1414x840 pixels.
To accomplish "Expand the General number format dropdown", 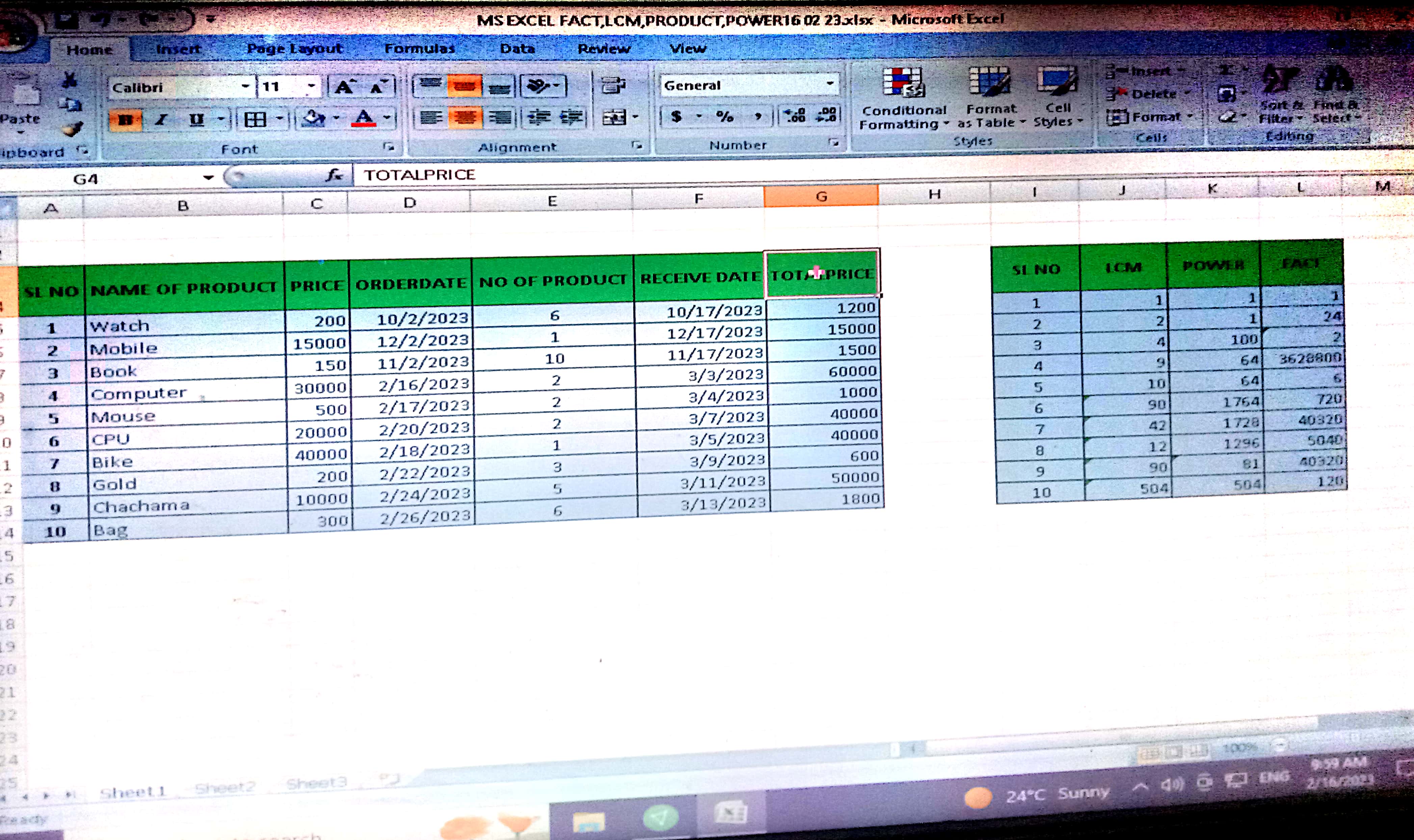I will [830, 84].
